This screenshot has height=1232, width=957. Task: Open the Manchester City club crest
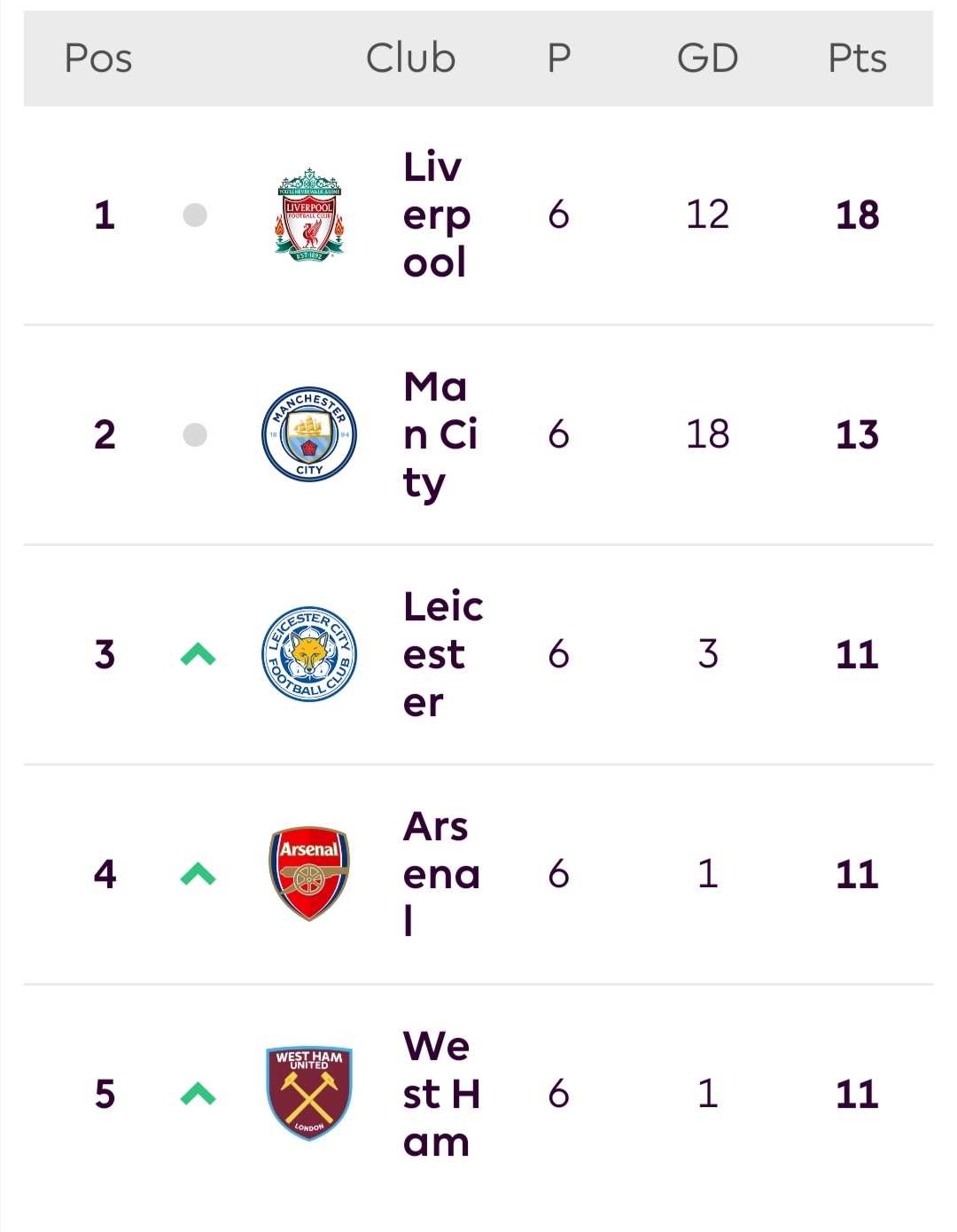309,434
